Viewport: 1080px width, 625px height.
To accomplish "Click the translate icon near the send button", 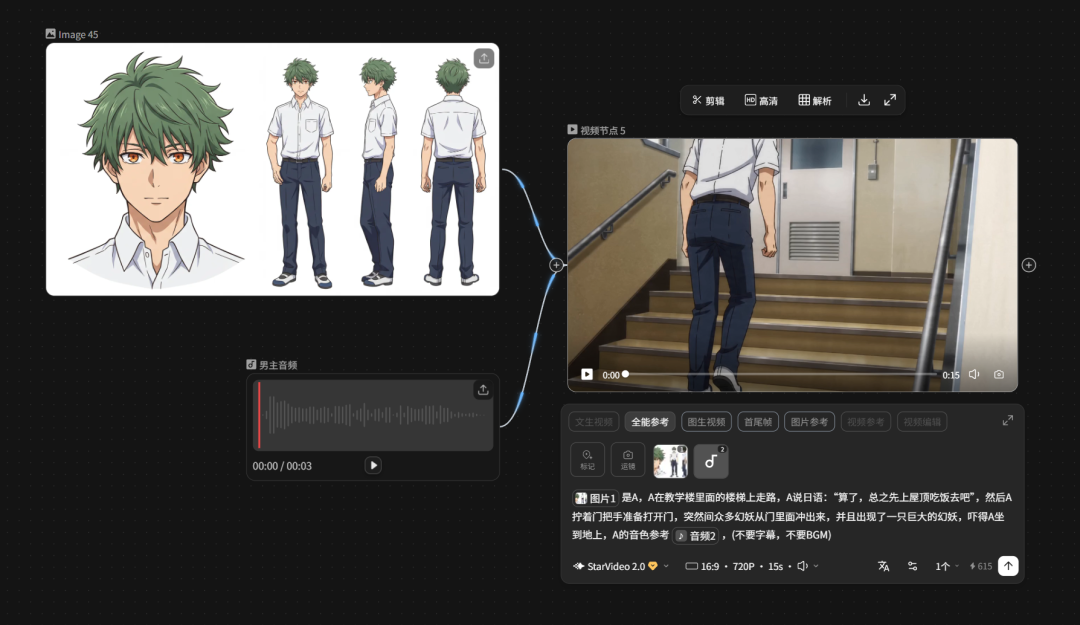I will pos(884,566).
